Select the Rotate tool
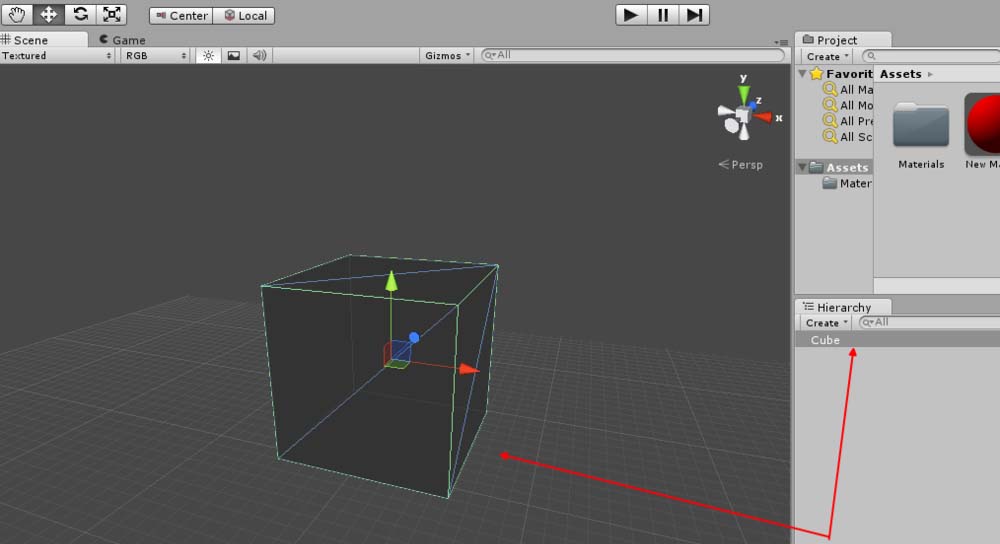 [x=80, y=15]
